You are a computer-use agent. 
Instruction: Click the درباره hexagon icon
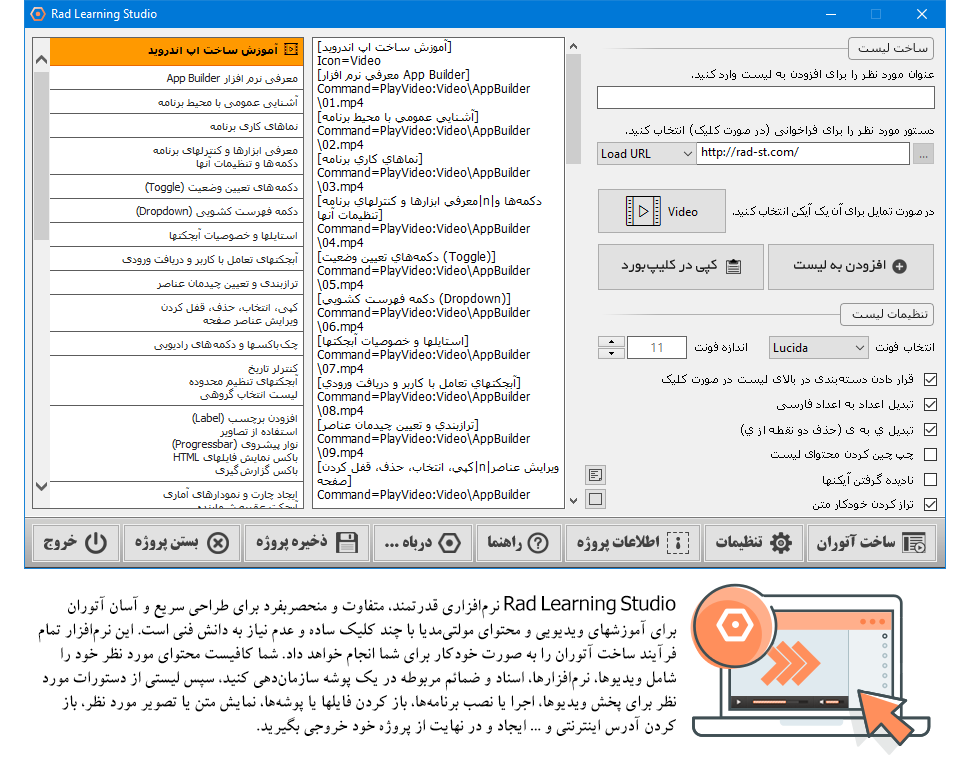[x=449, y=542]
